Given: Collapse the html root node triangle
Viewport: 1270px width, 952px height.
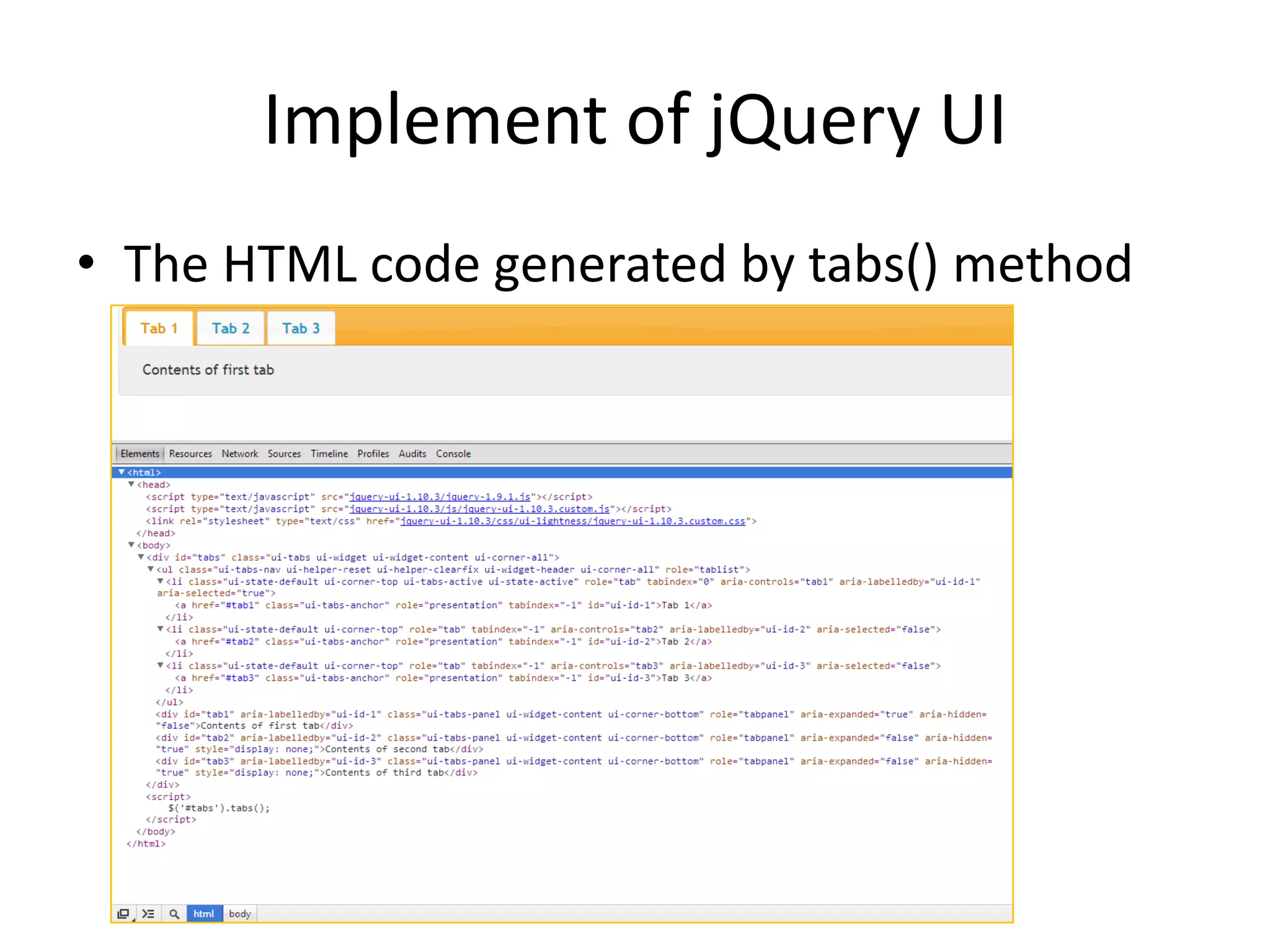Looking at the screenshot, I should 122,472.
